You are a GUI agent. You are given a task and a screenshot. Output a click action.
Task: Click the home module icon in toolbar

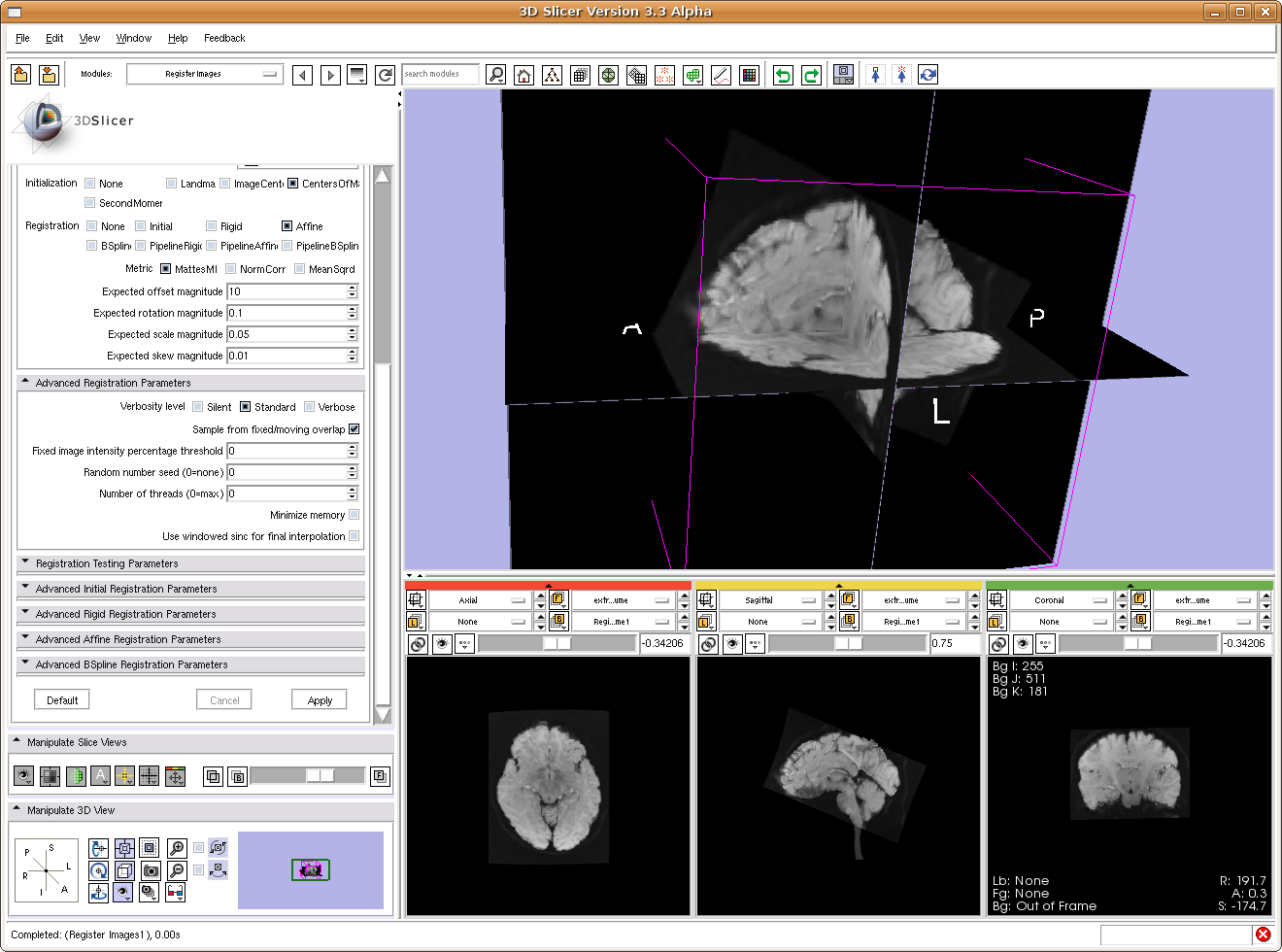(524, 75)
